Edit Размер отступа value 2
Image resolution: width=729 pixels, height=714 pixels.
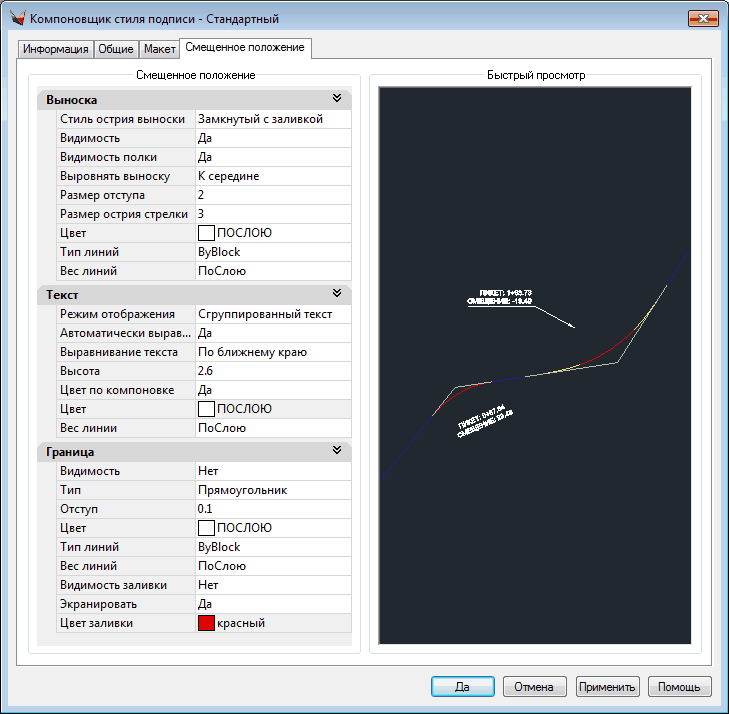[x=273, y=195]
